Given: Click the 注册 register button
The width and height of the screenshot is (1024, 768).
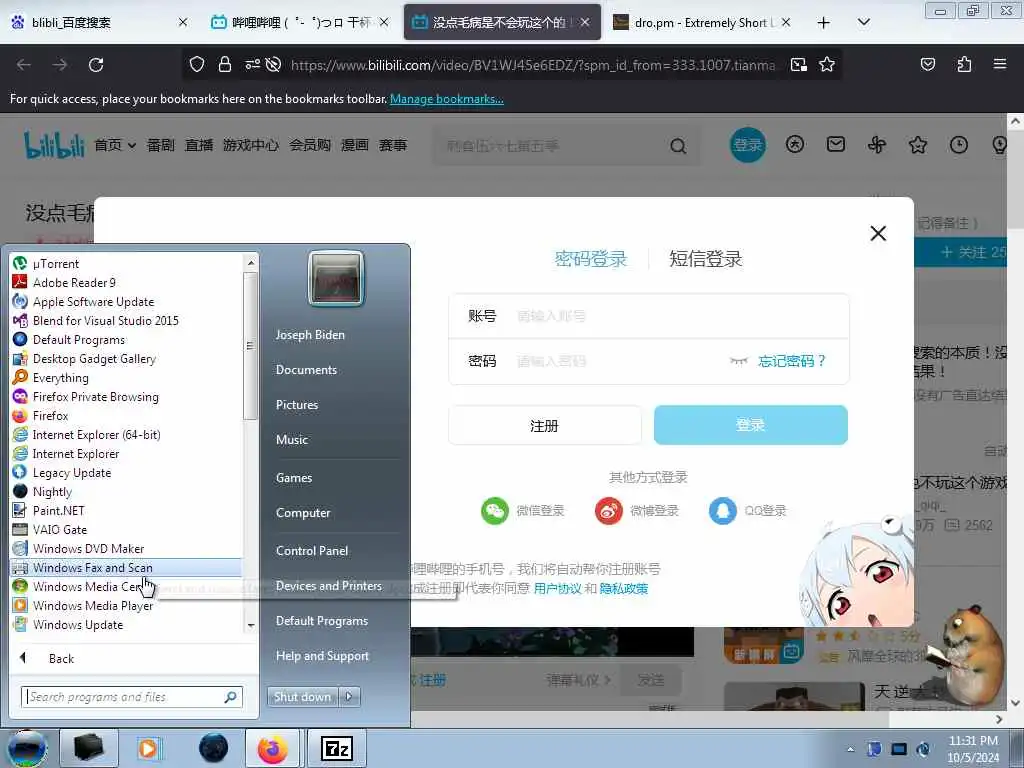Looking at the screenshot, I should point(545,426).
